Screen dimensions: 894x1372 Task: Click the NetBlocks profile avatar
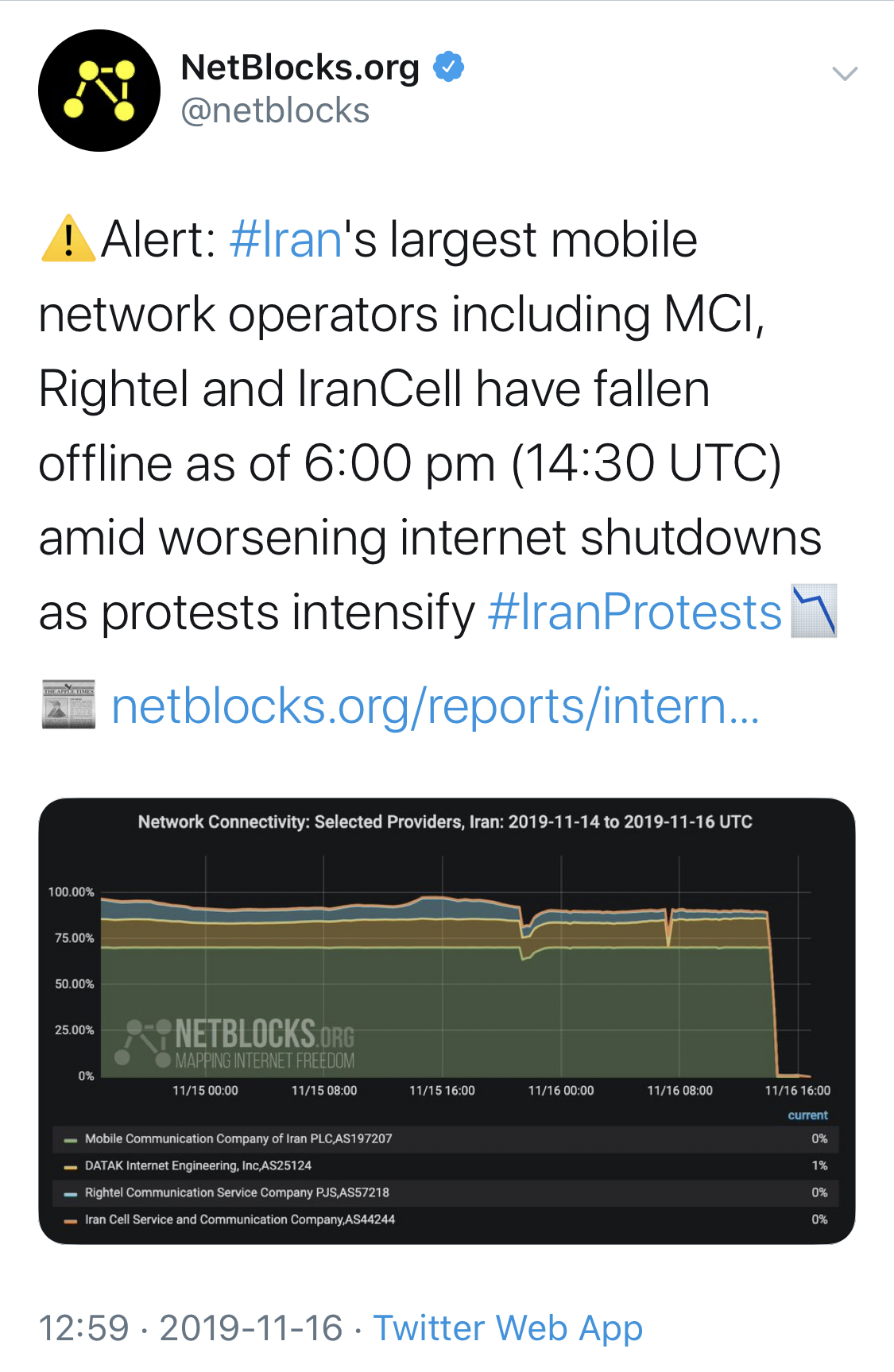99,91
